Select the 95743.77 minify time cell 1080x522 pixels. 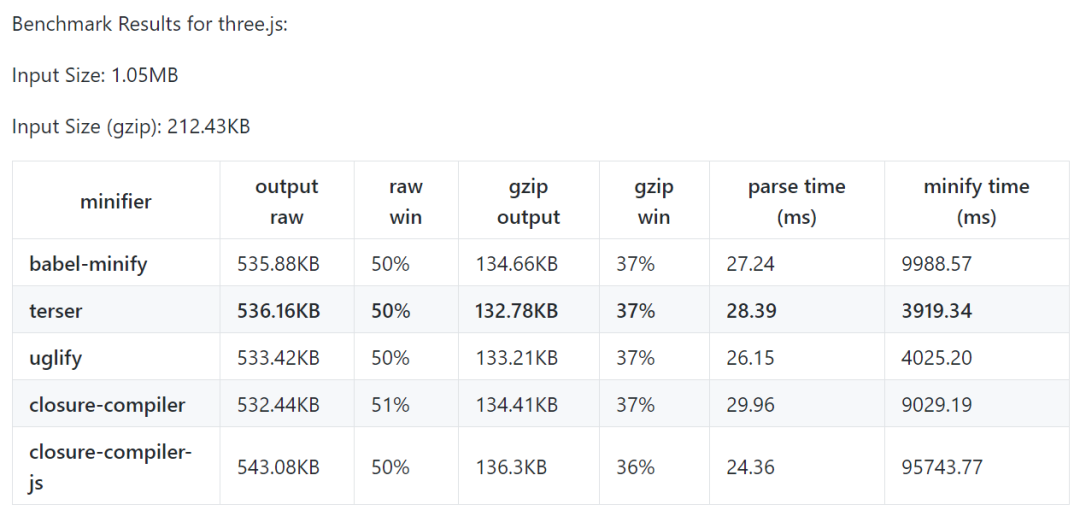point(941,467)
